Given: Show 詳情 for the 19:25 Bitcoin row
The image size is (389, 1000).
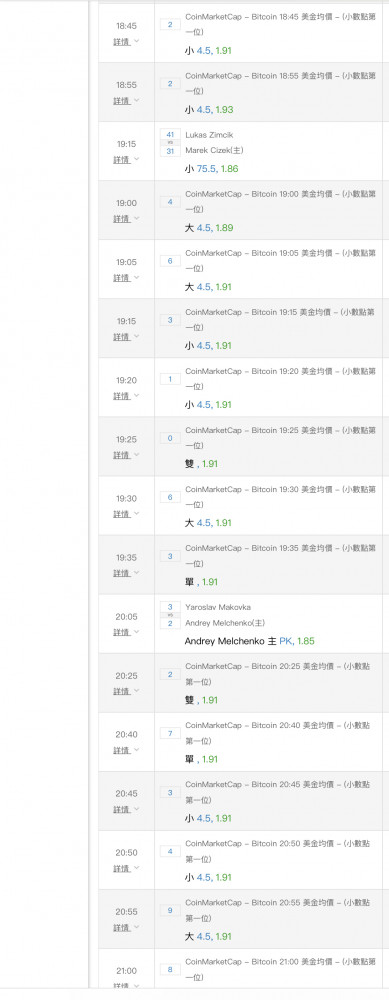Looking at the screenshot, I should [x=126, y=455].
